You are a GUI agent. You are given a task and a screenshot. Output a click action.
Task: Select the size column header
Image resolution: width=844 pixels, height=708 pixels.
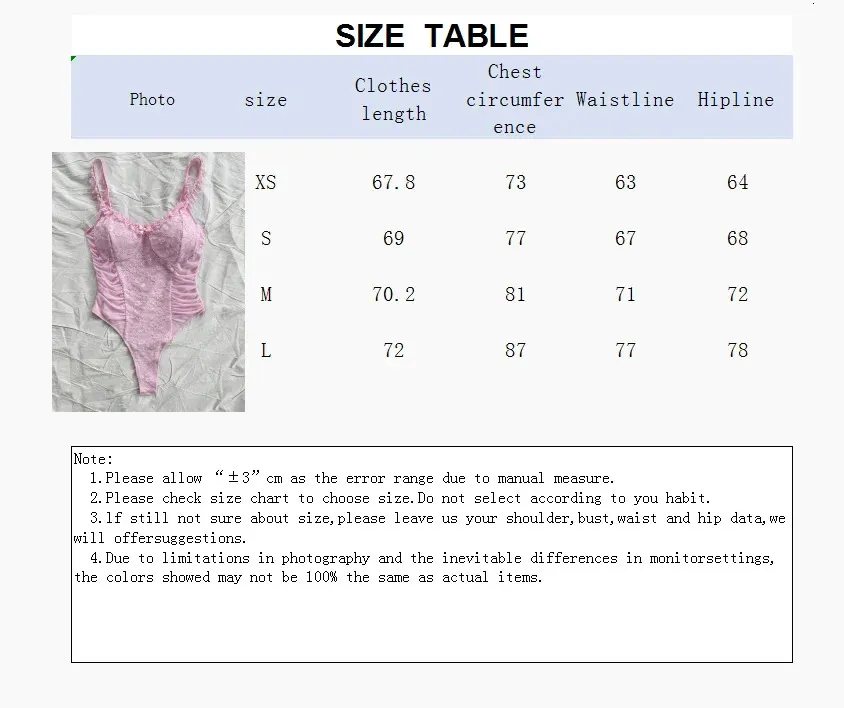coord(265,99)
